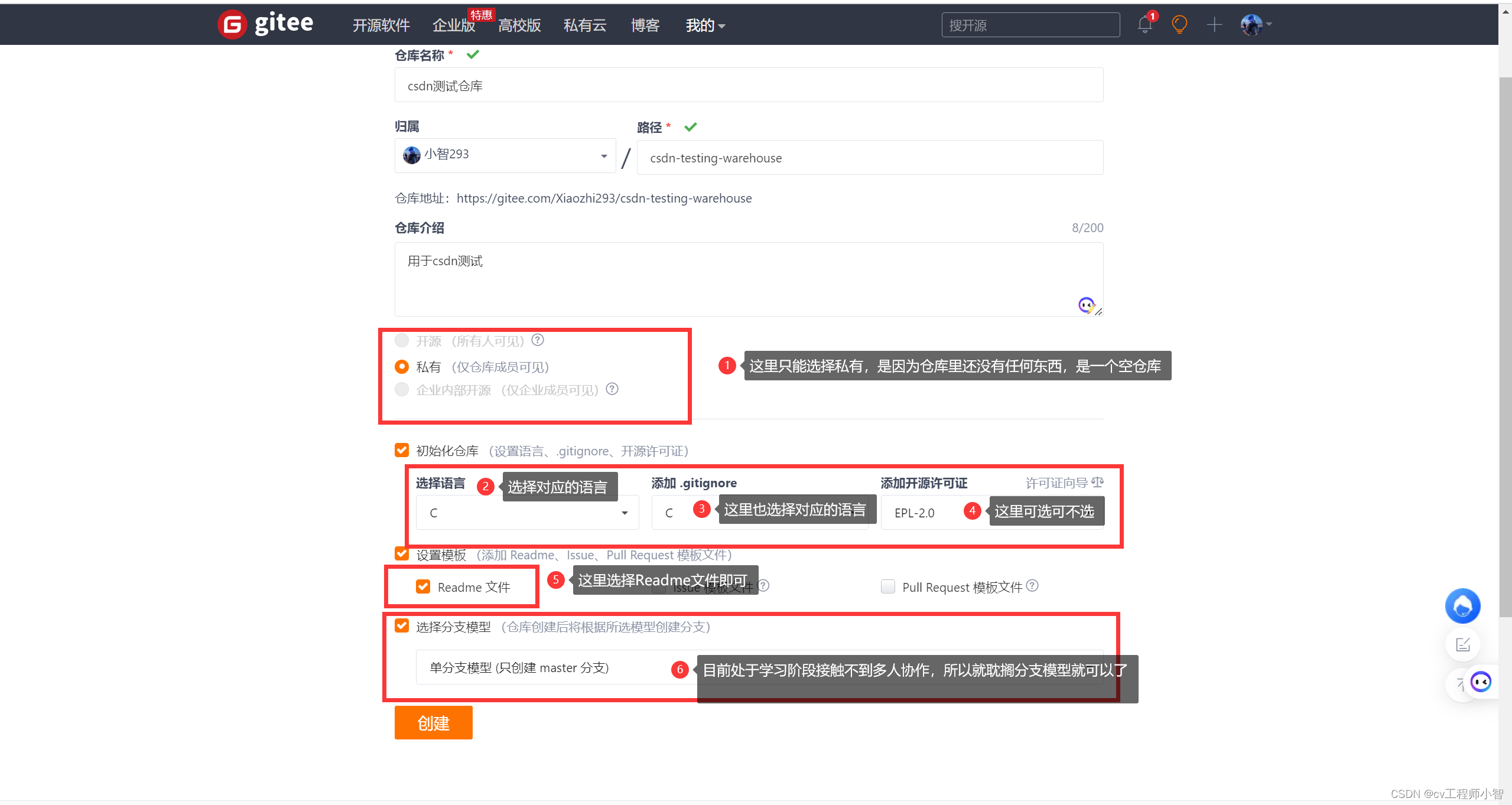
Task: Open the notifications bell
Action: 1144,25
